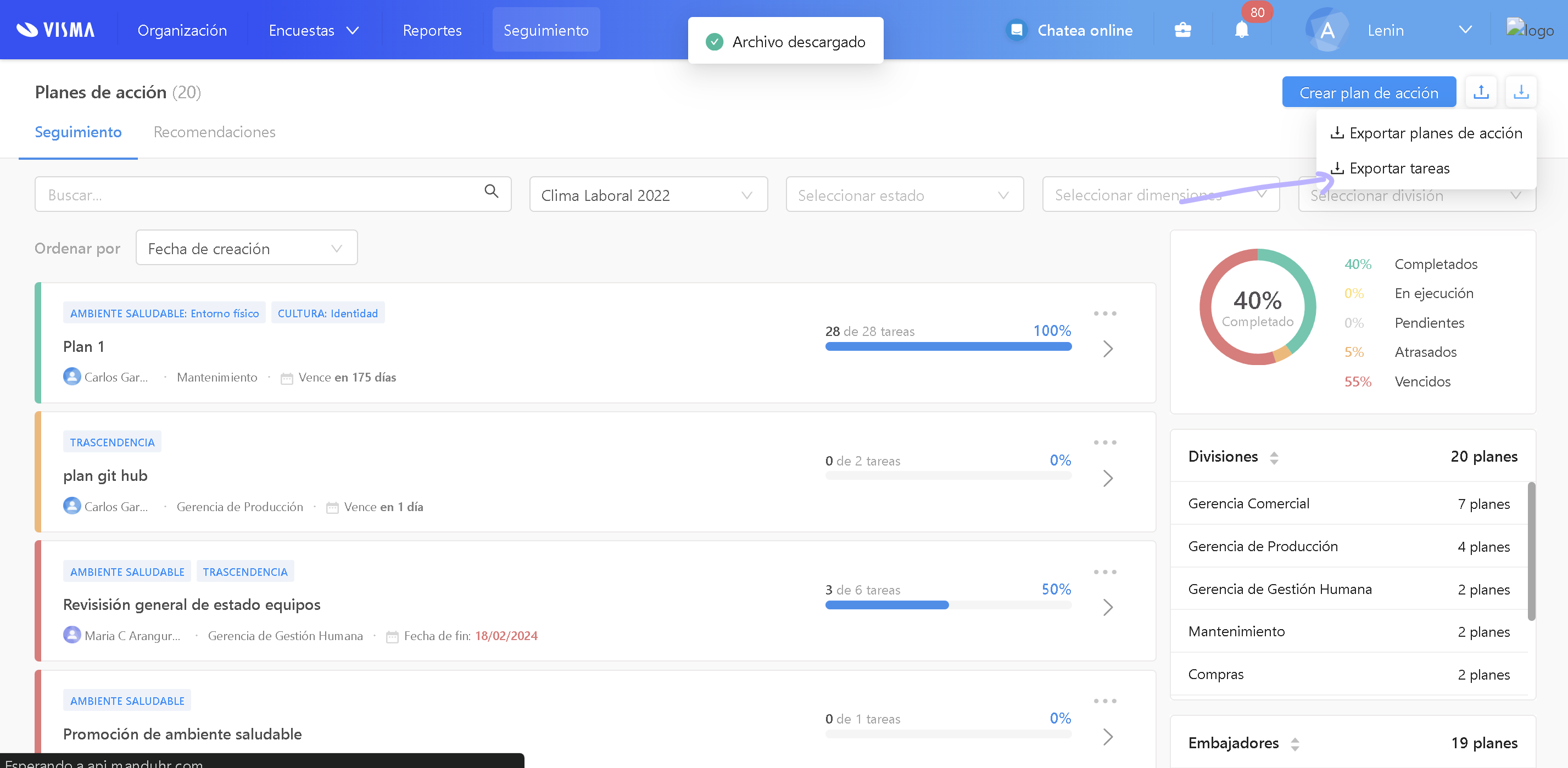This screenshot has height=768, width=1568.
Task: Click the download export icon button
Action: coord(1521,92)
